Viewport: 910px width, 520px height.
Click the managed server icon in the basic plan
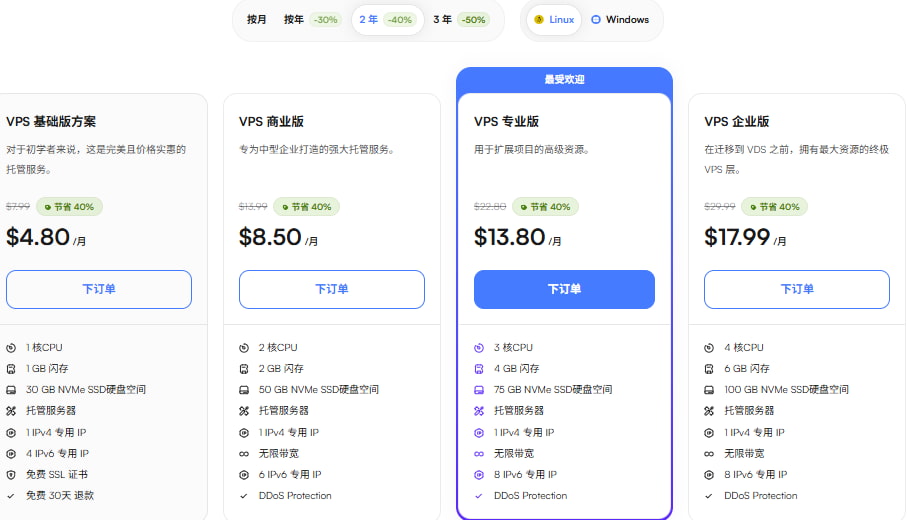[x=11, y=411]
